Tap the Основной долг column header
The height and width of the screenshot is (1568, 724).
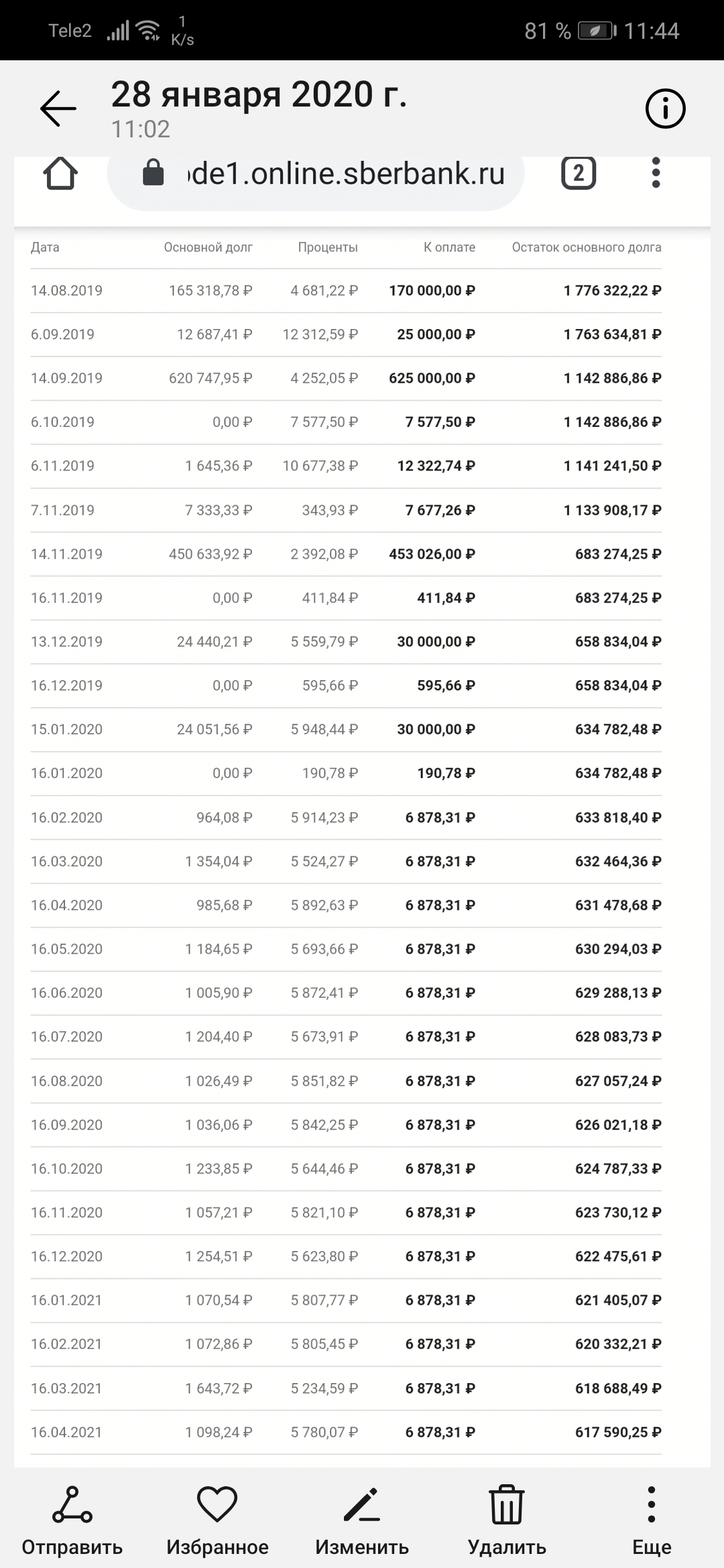tap(208, 247)
